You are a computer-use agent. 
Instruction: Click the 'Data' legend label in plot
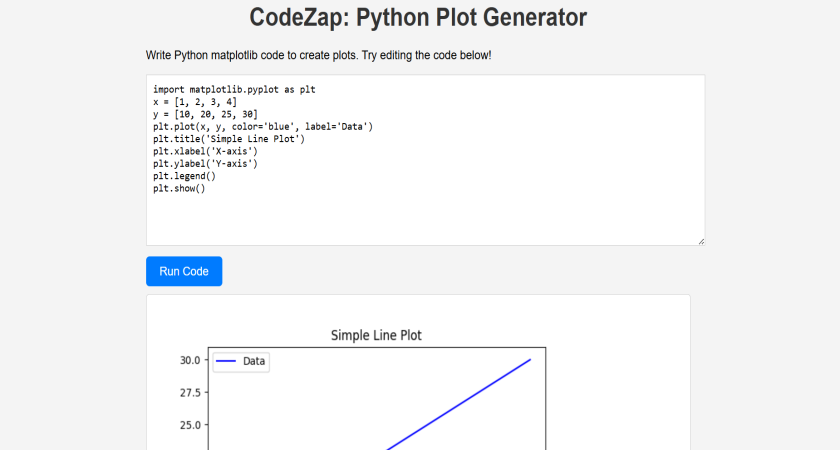[254, 361]
